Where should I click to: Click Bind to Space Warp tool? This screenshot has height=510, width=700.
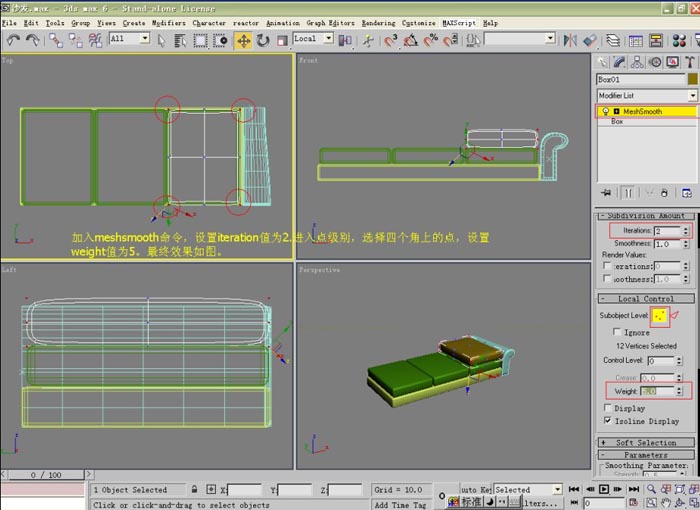click(95, 40)
